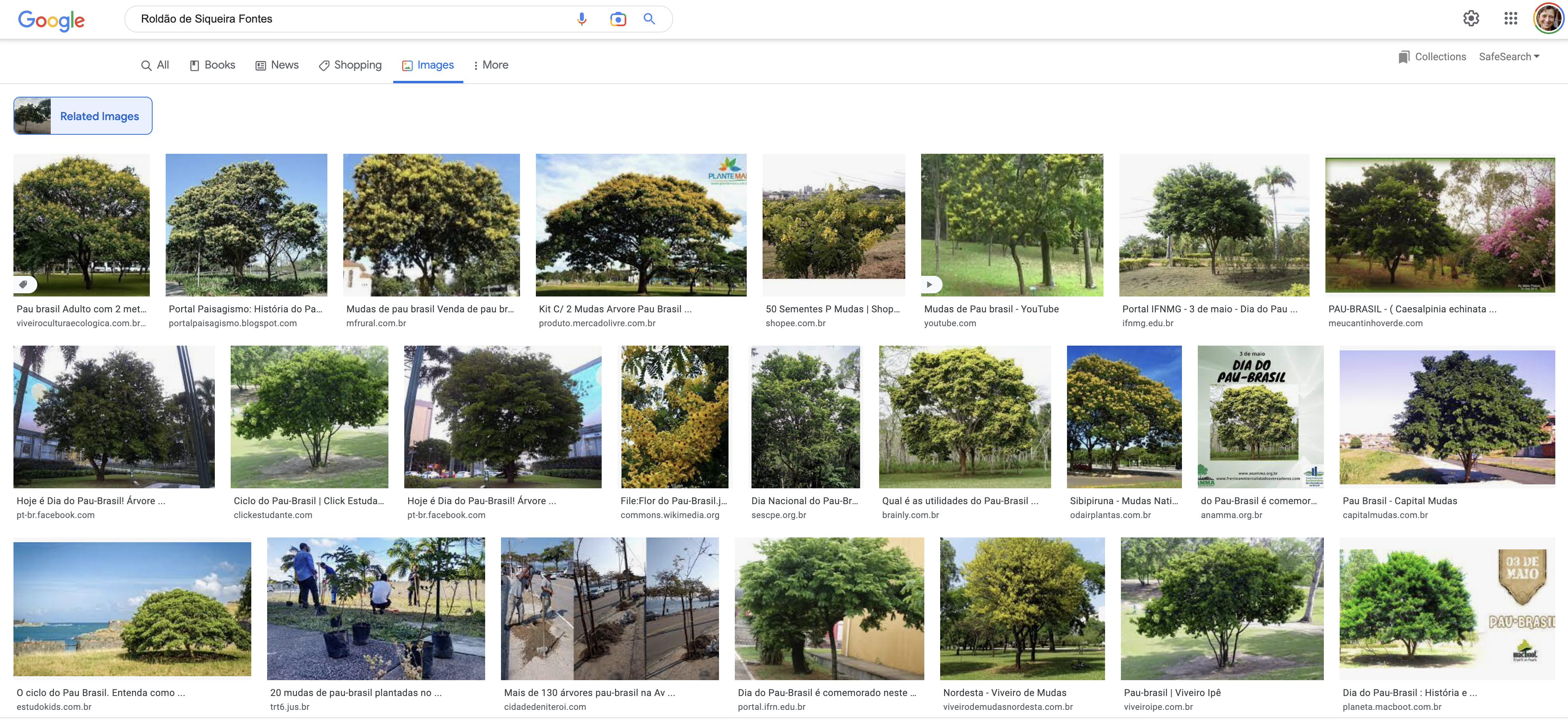Screen dimensions: 1568x719
Task: Expand the SafeSearch dropdown
Action: (1509, 57)
